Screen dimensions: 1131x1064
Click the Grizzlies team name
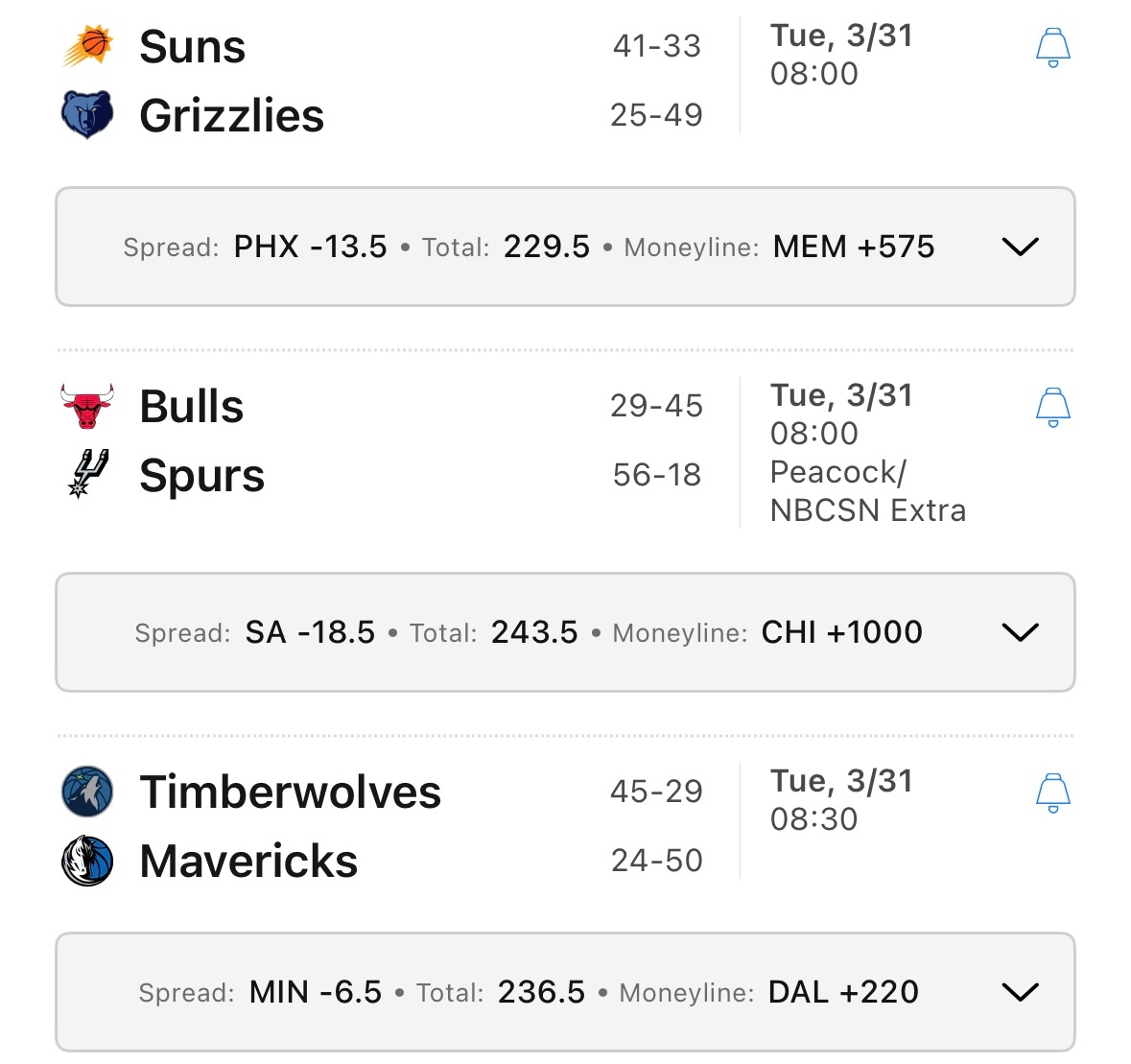232,113
